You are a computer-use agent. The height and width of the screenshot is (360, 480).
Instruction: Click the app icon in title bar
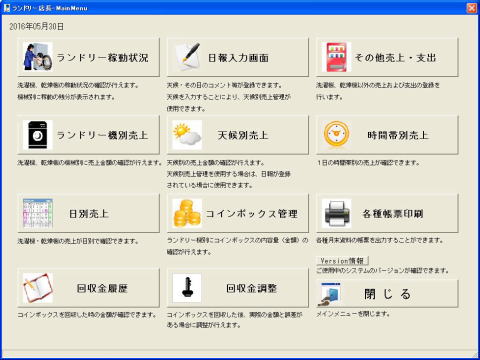click(6, 7)
